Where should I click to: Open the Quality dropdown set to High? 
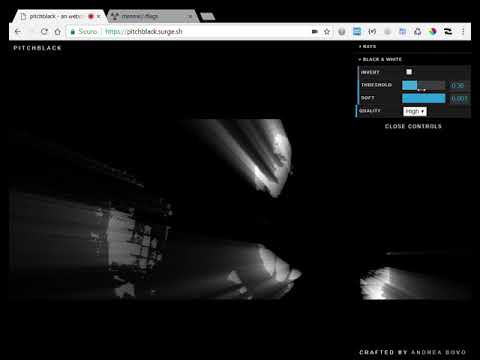tap(415, 111)
